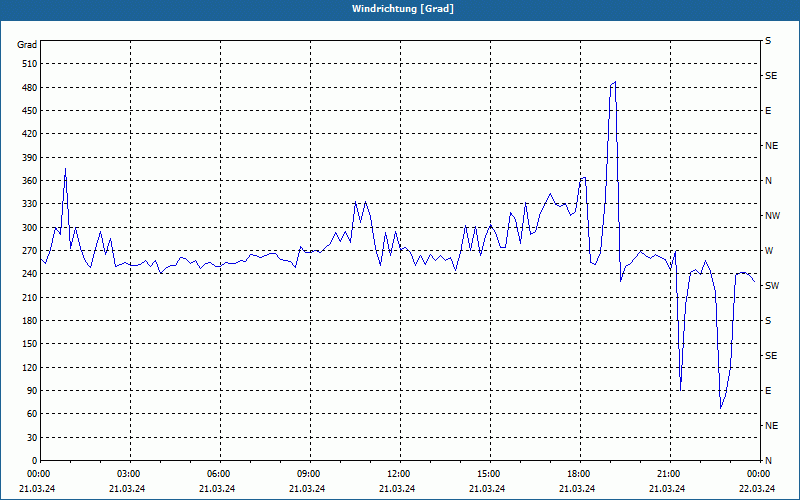Click the "S" compass label at the 180 gridline
800x500 pixels.
[768, 321]
